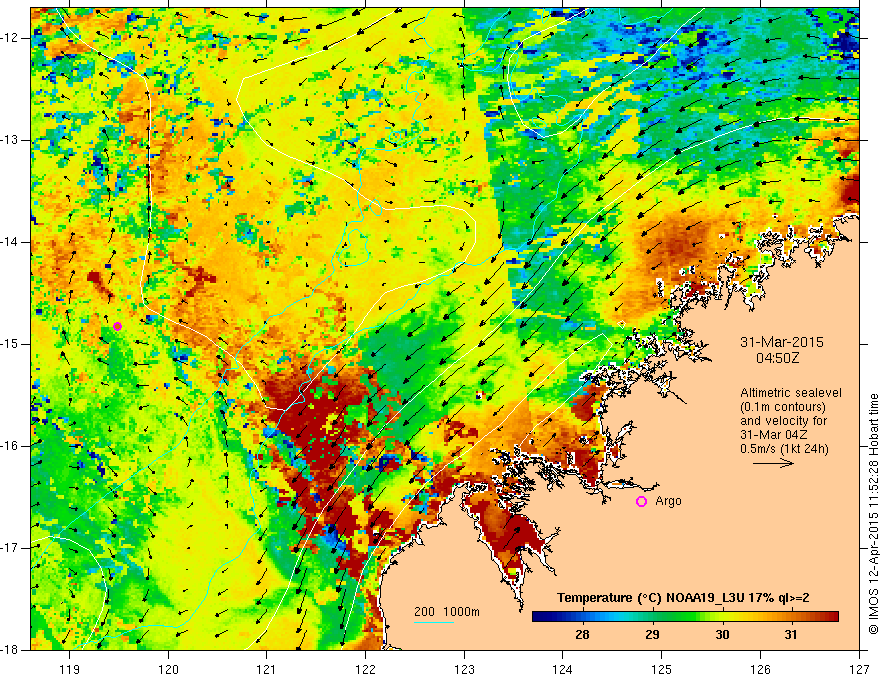
Task: Click longitude axis label 119
Action: (70, 669)
